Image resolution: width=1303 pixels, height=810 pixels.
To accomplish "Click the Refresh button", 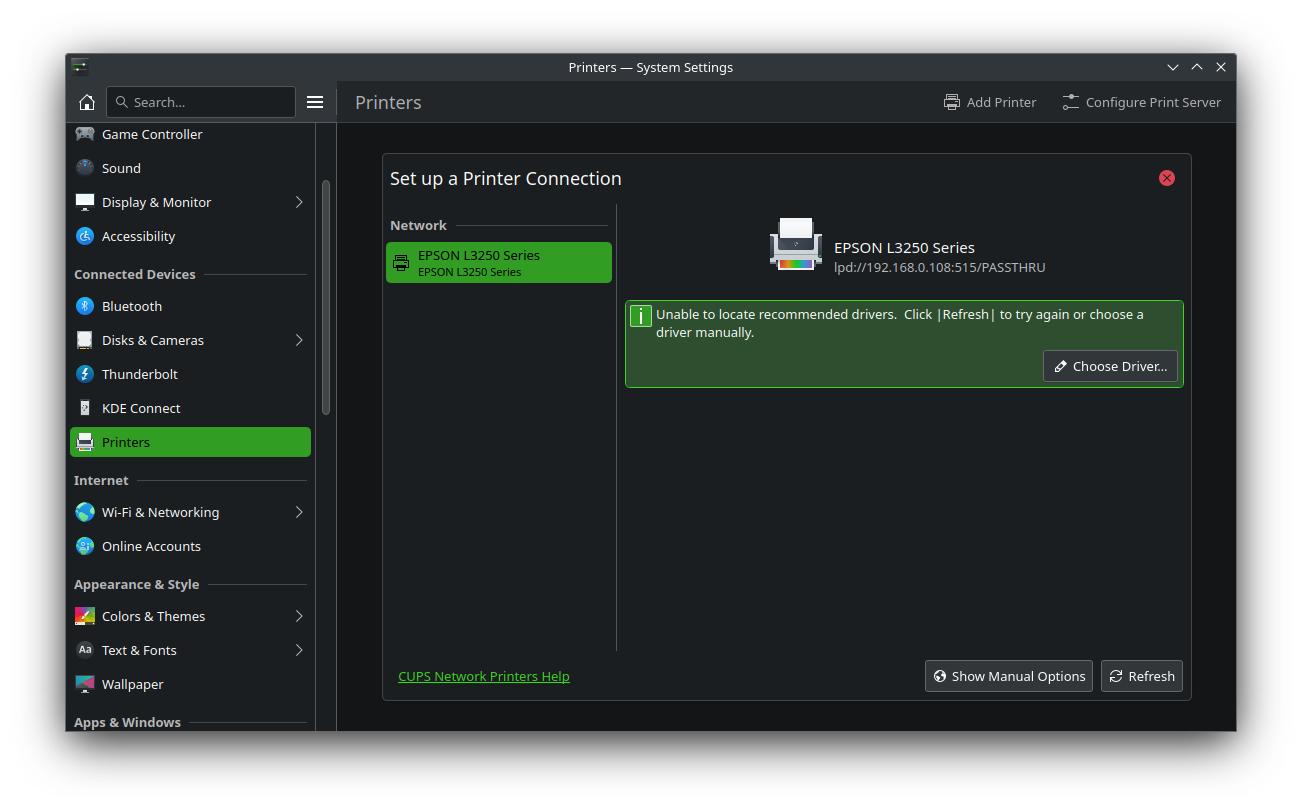I will [x=1142, y=676].
